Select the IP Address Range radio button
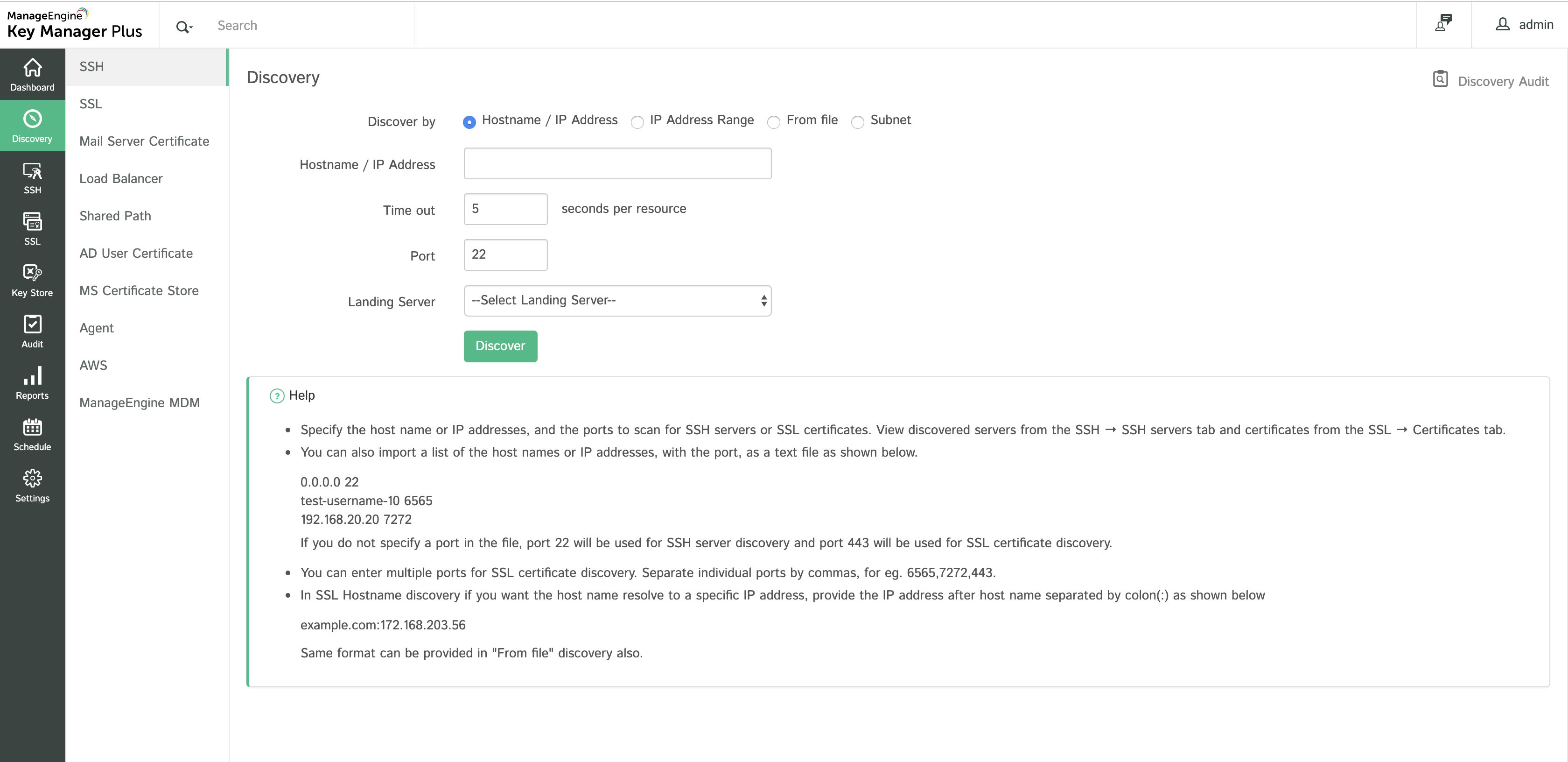Viewport: 1568px width, 762px height. pyautogui.click(x=637, y=122)
